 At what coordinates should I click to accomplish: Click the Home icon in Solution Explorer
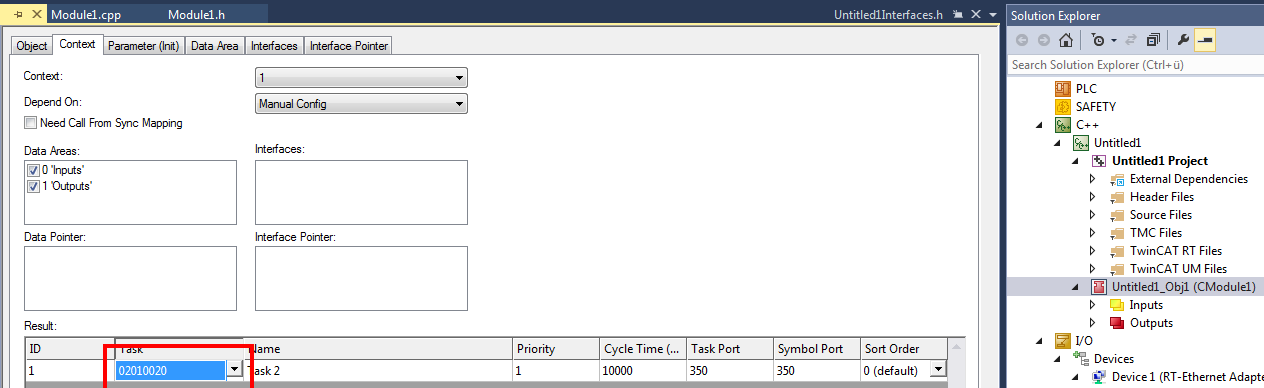pos(1067,40)
